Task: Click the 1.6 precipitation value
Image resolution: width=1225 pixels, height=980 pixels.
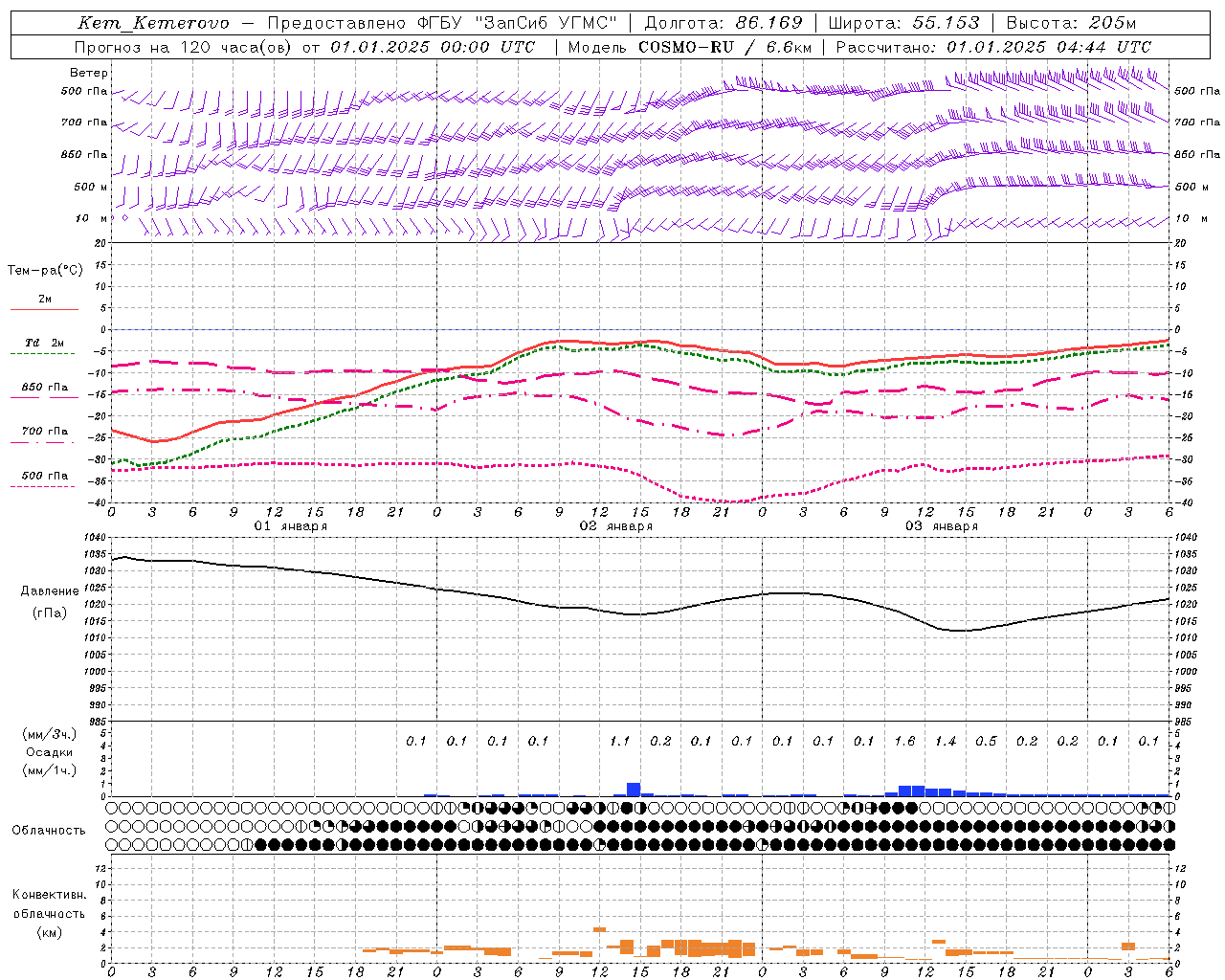Action: click(904, 741)
